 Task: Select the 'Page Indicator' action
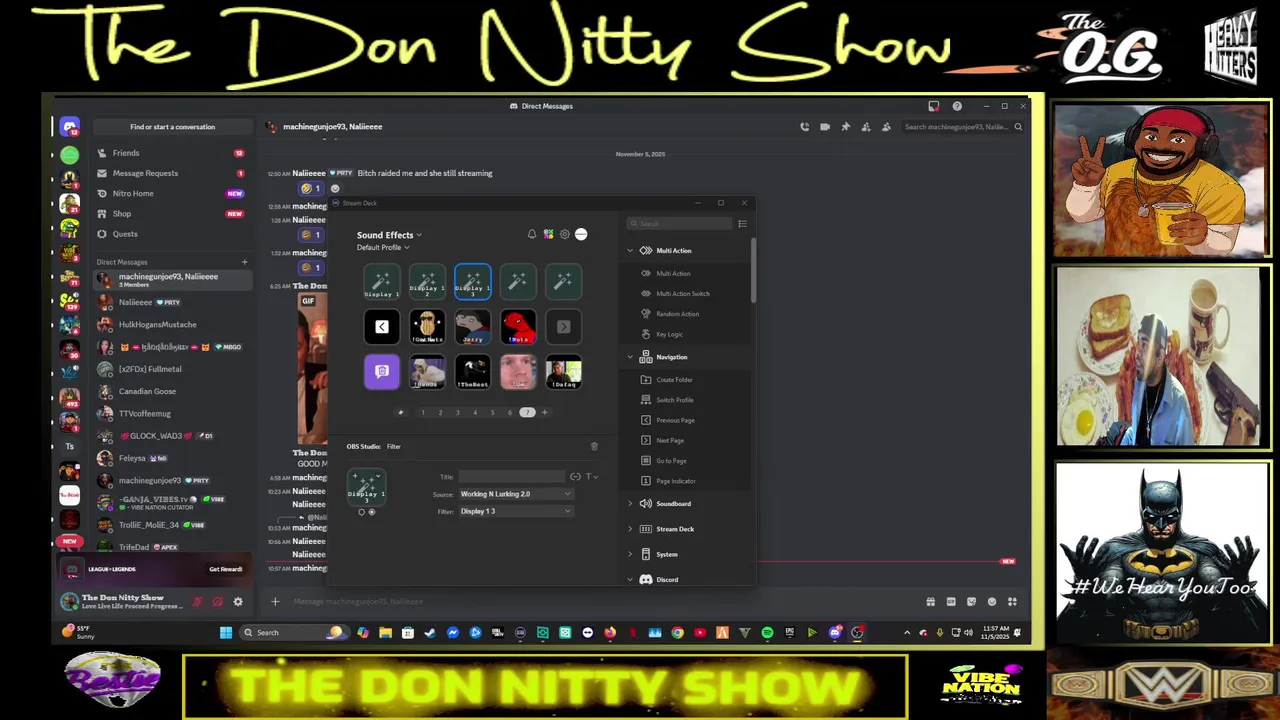click(676, 481)
